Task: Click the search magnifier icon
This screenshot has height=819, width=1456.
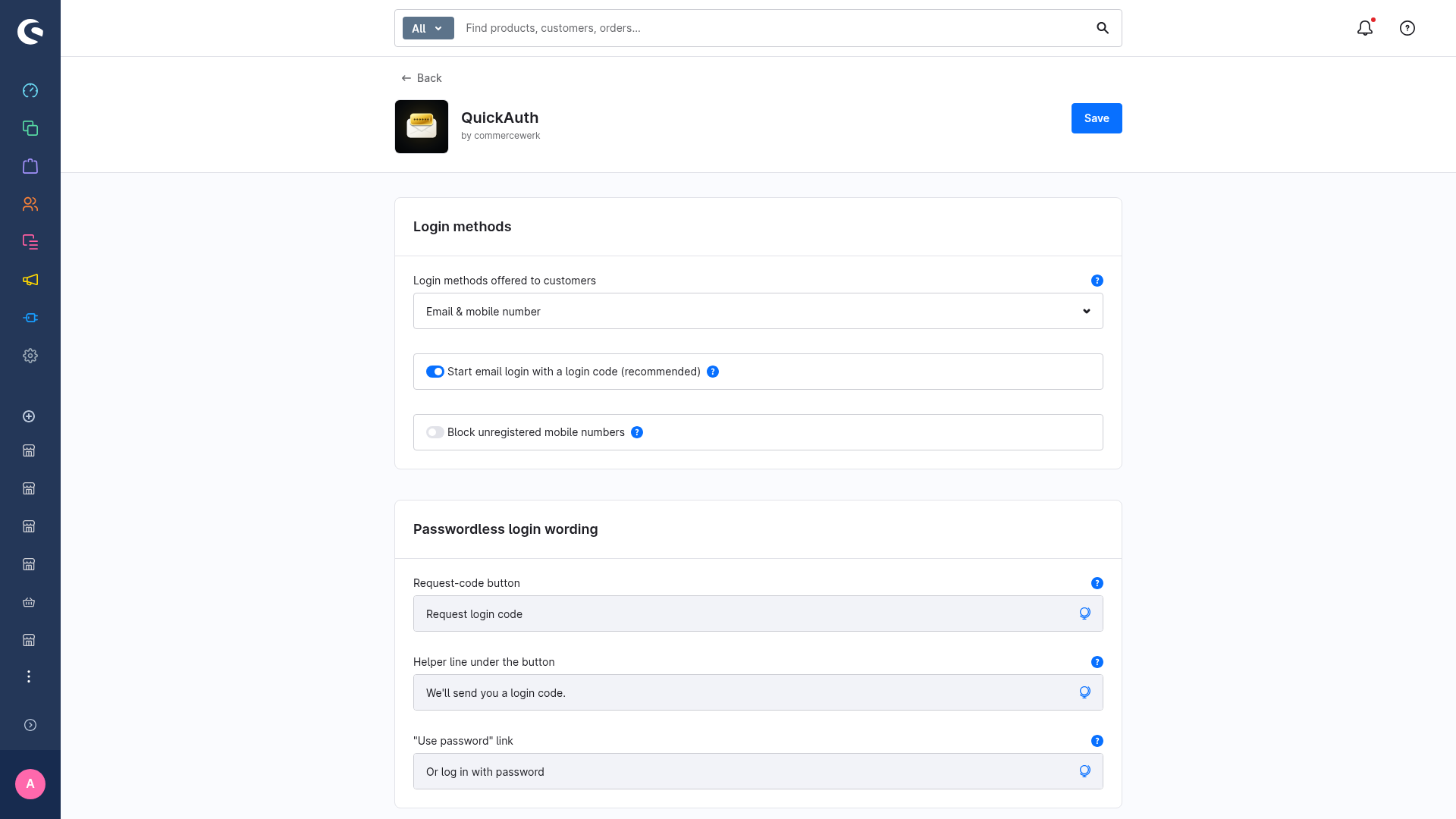Action: point(1103,28)
